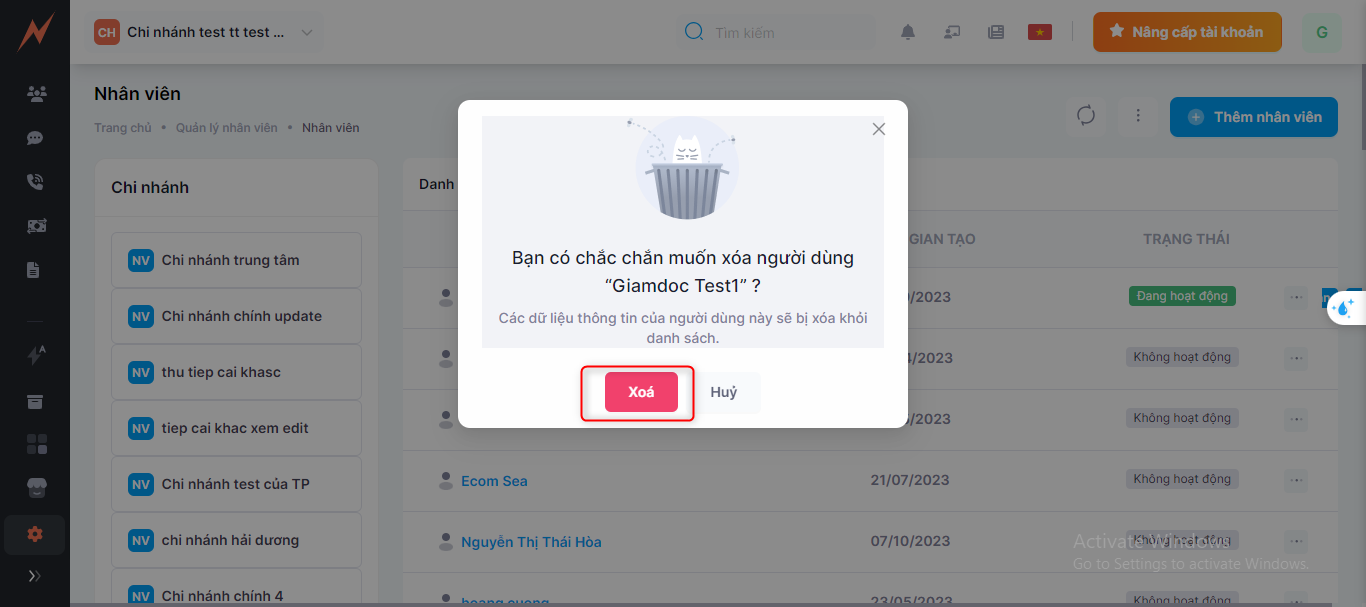Open the chat messages sidebar icon
Screen dimensions: 1366x607
(x=35, y=138)
